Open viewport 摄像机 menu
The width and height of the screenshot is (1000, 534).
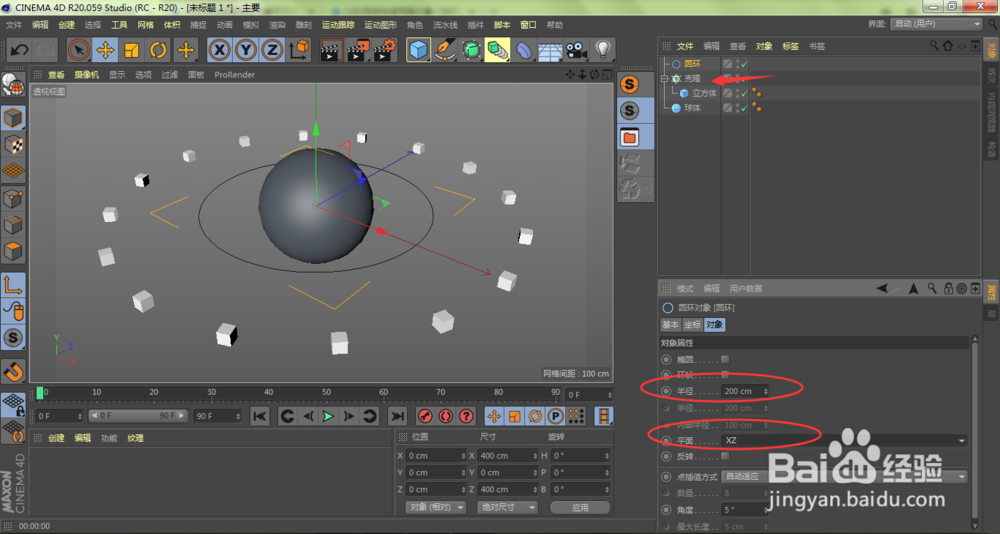pyautogui.click(x=87, y=75)
